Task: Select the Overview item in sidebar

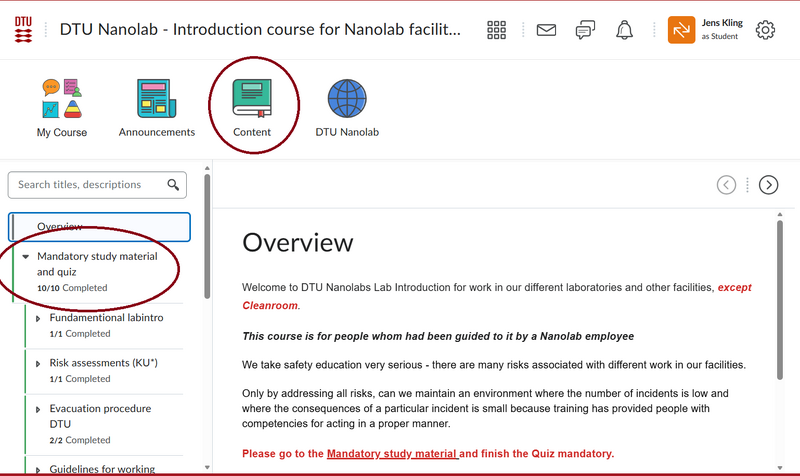Action: tap(99, 227)
